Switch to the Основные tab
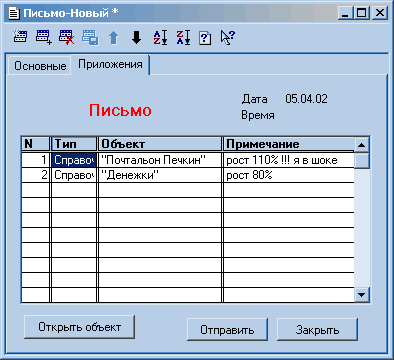 point(40,66)
